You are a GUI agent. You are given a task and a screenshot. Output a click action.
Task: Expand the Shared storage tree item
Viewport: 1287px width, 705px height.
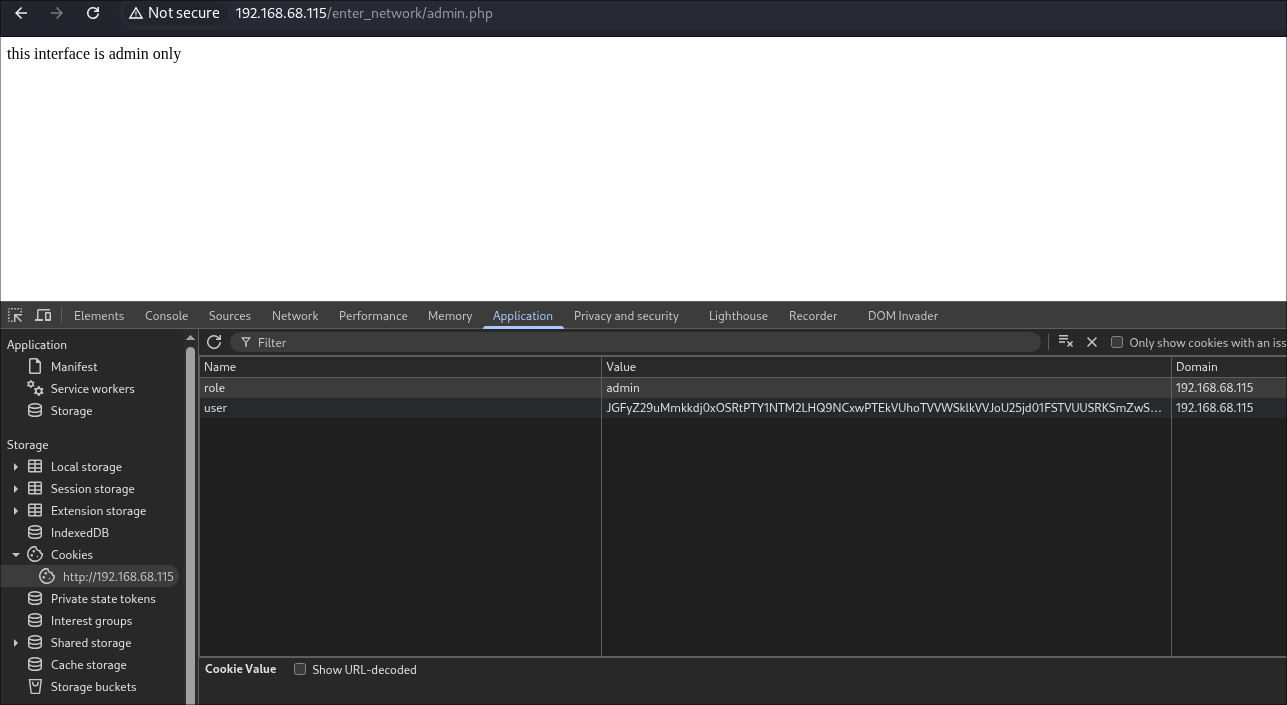pyautogui.click(x=15, y=643)
